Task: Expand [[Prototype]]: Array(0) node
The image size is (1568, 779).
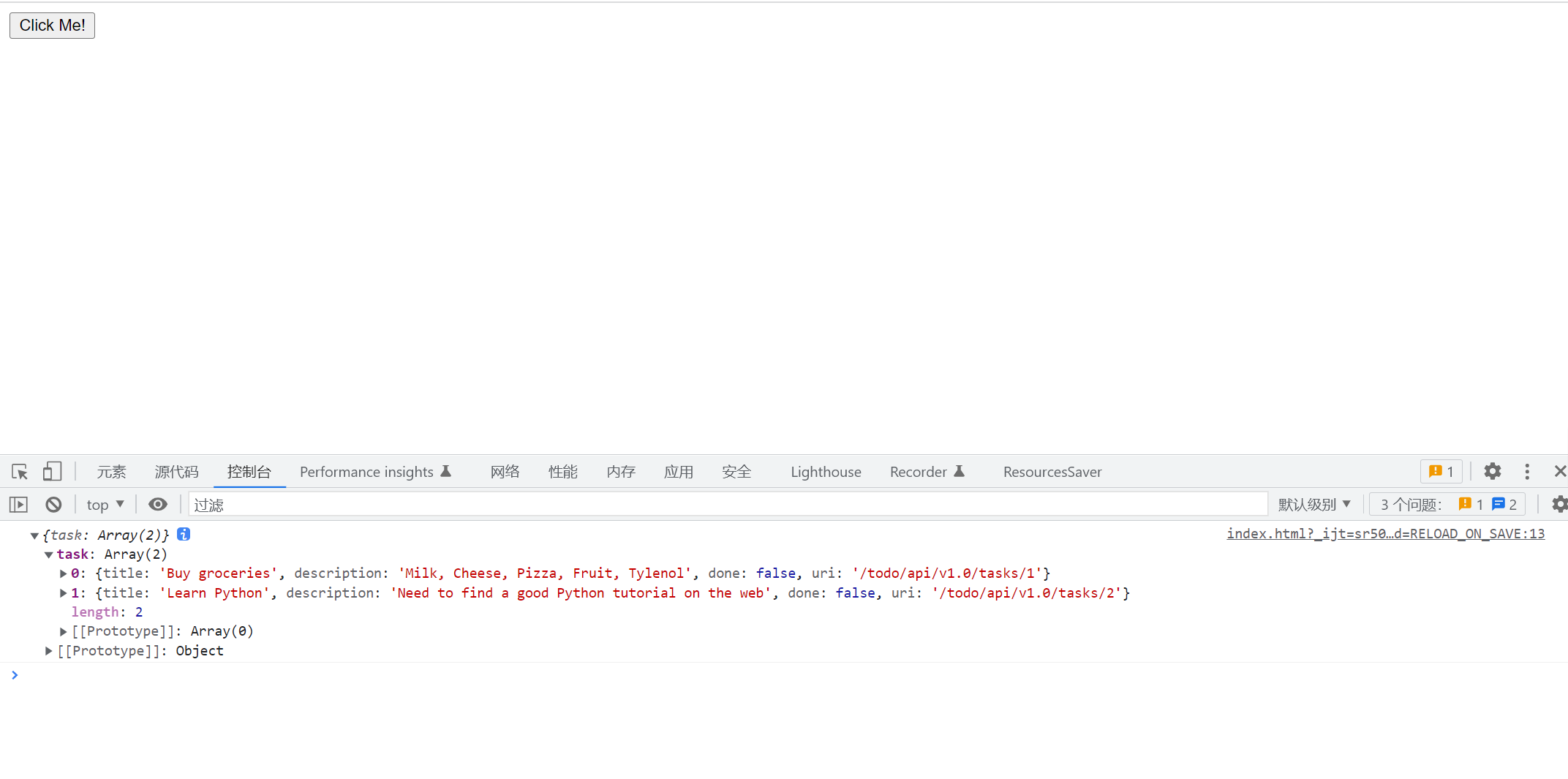Action: 63,631
